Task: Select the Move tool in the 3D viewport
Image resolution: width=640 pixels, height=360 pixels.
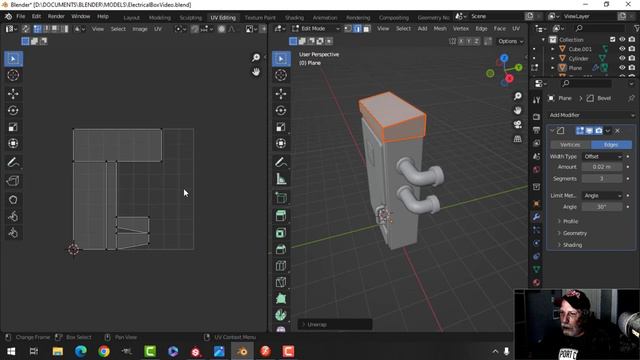Action: point(281,94)
